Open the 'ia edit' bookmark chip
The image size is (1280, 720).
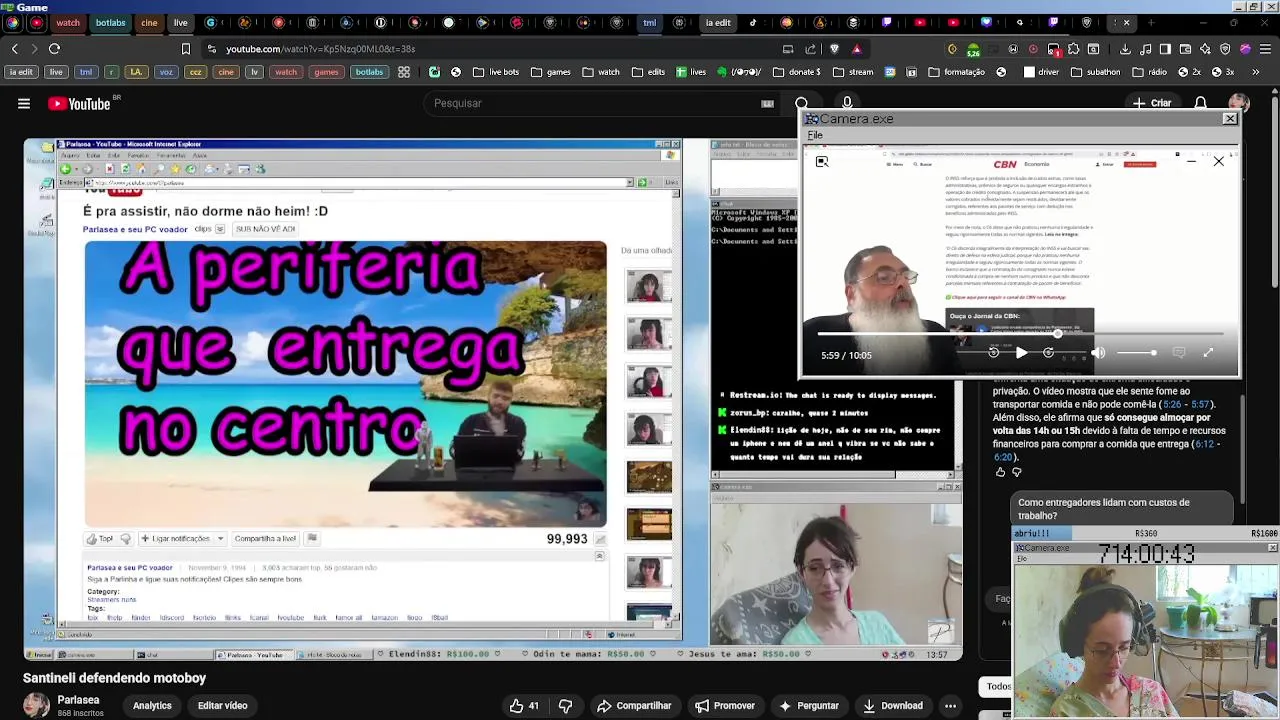coord(21,72)
